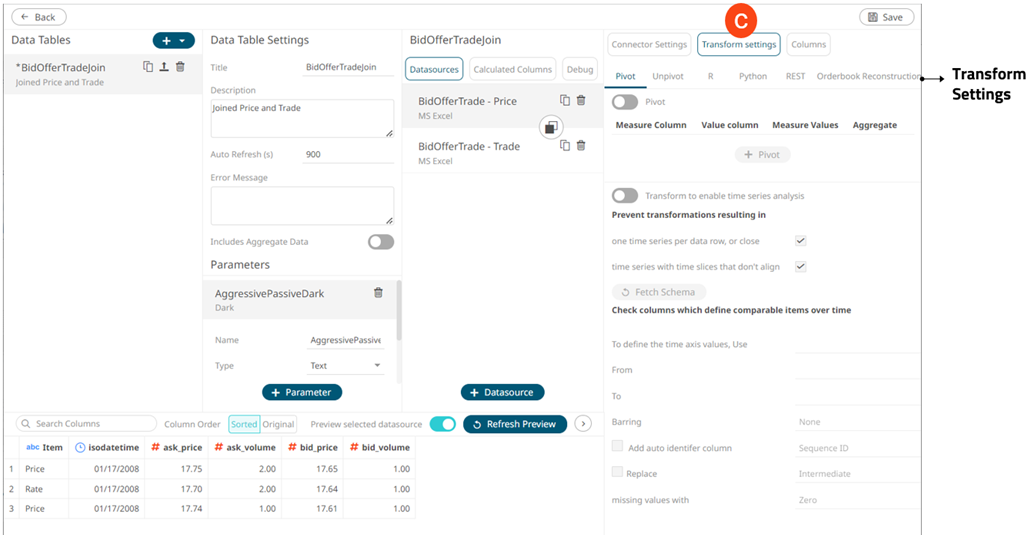The image size is (1031, 535).
Task: Open the Calculated Columns tab
Action: (513, 69)
